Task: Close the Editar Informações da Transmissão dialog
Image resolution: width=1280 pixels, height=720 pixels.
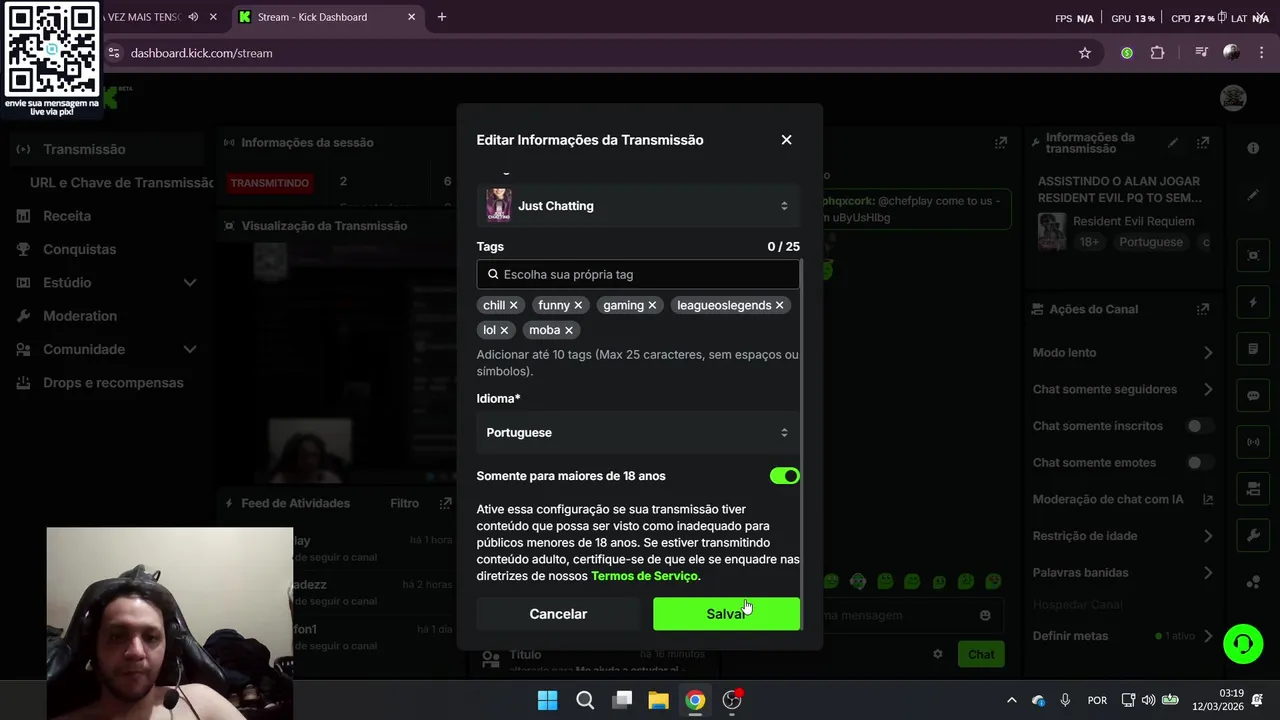Action: point(786,140)
